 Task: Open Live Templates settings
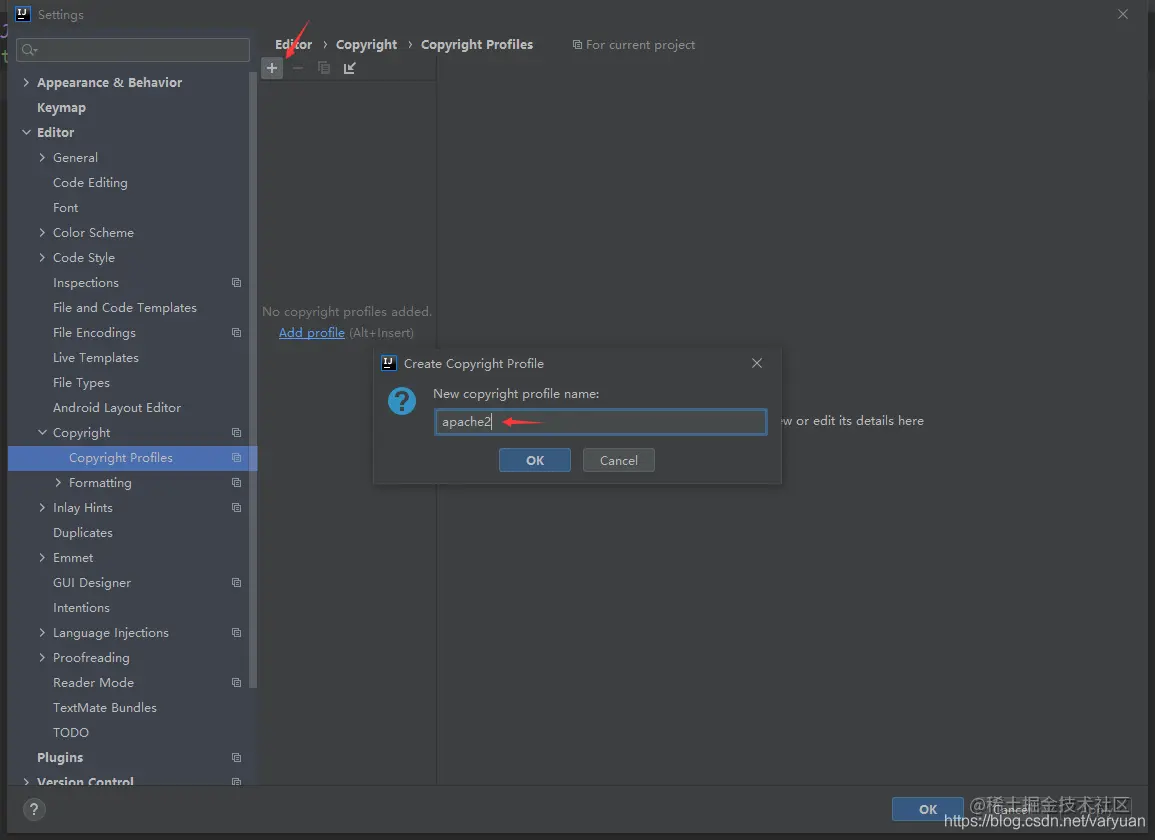pyautogui.click(x=96, y=357)
